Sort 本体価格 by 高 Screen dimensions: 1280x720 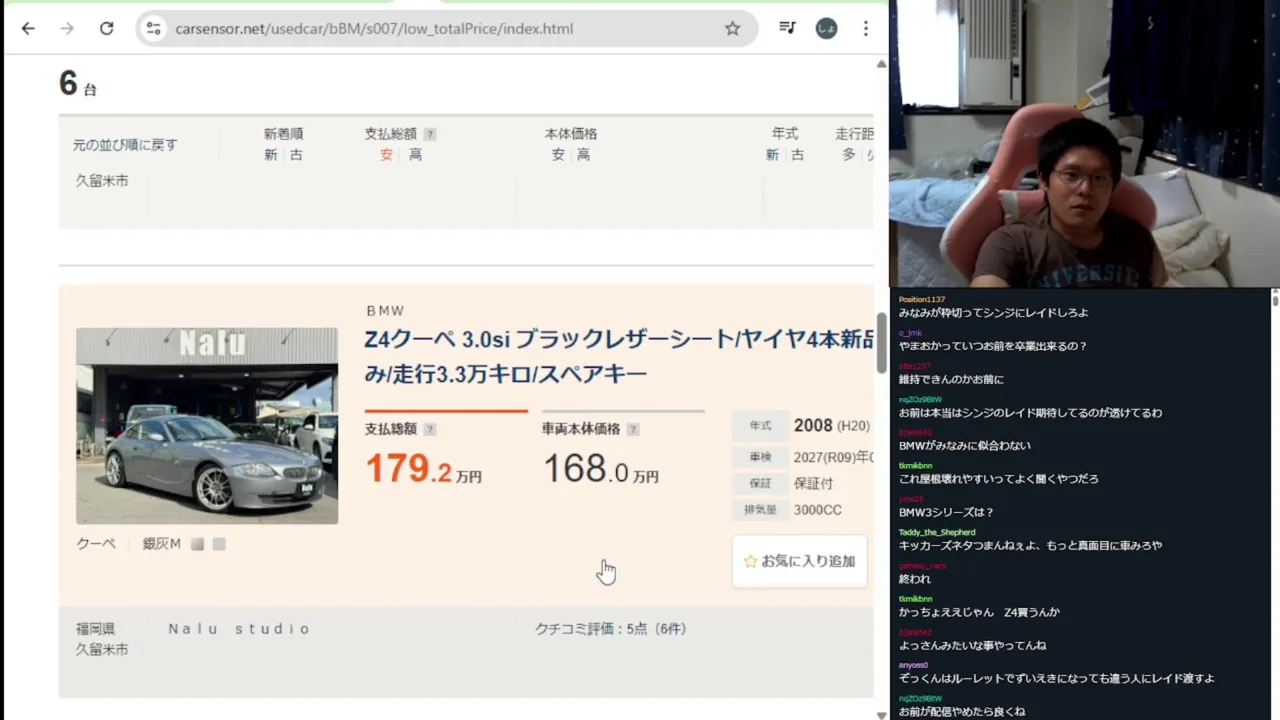583,155
